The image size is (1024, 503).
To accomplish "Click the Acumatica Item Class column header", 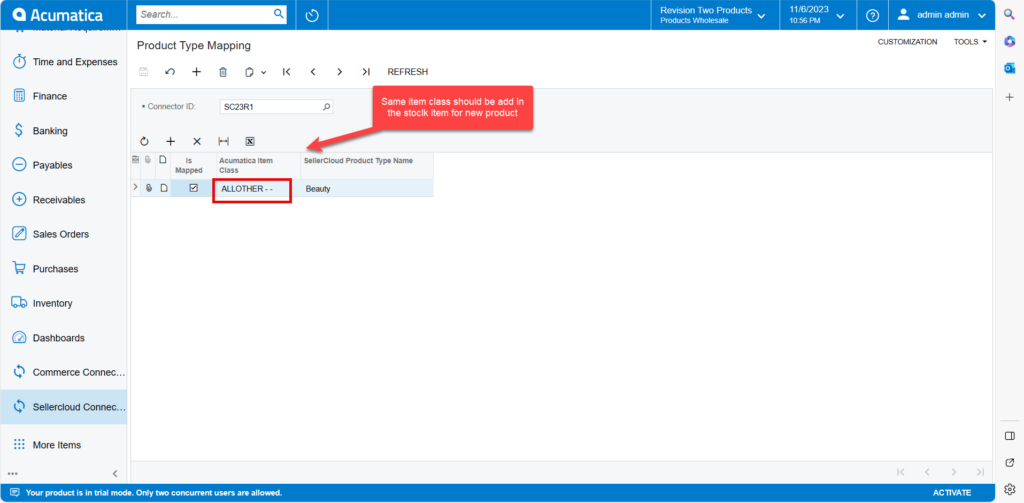I will coord(259,166).
